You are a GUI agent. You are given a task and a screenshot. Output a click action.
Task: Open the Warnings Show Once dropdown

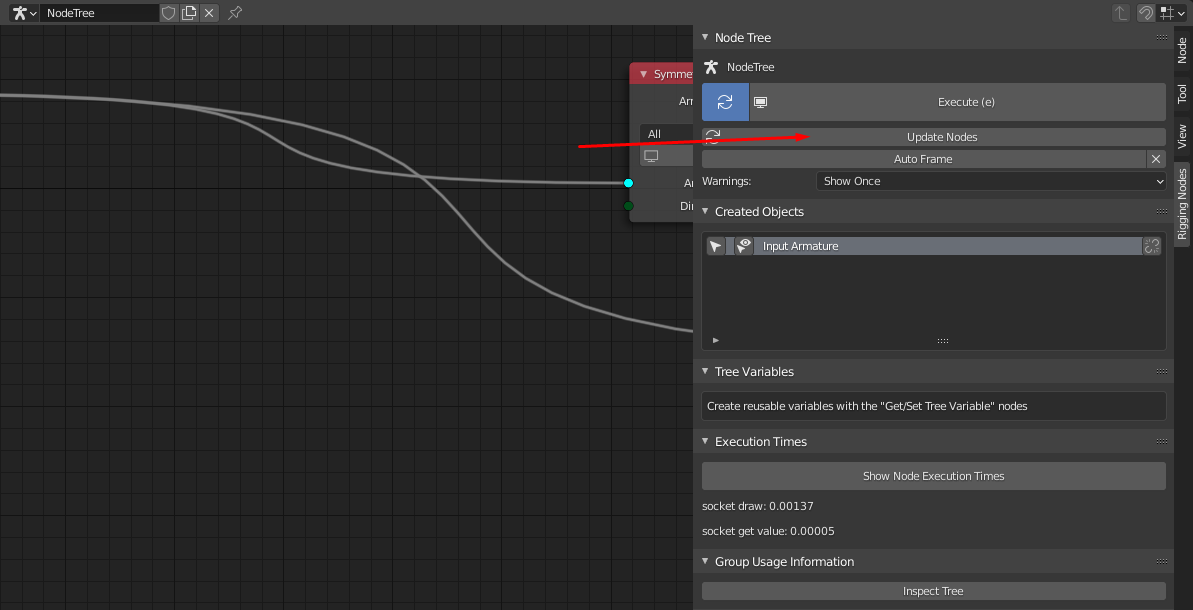991,181
